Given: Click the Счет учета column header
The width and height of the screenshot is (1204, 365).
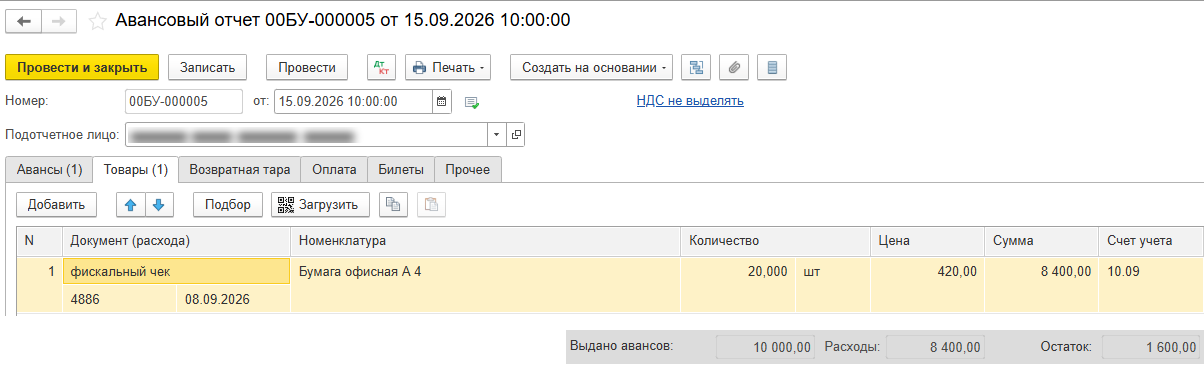Looking at the screenshot, I should (x=1150, y=241).
